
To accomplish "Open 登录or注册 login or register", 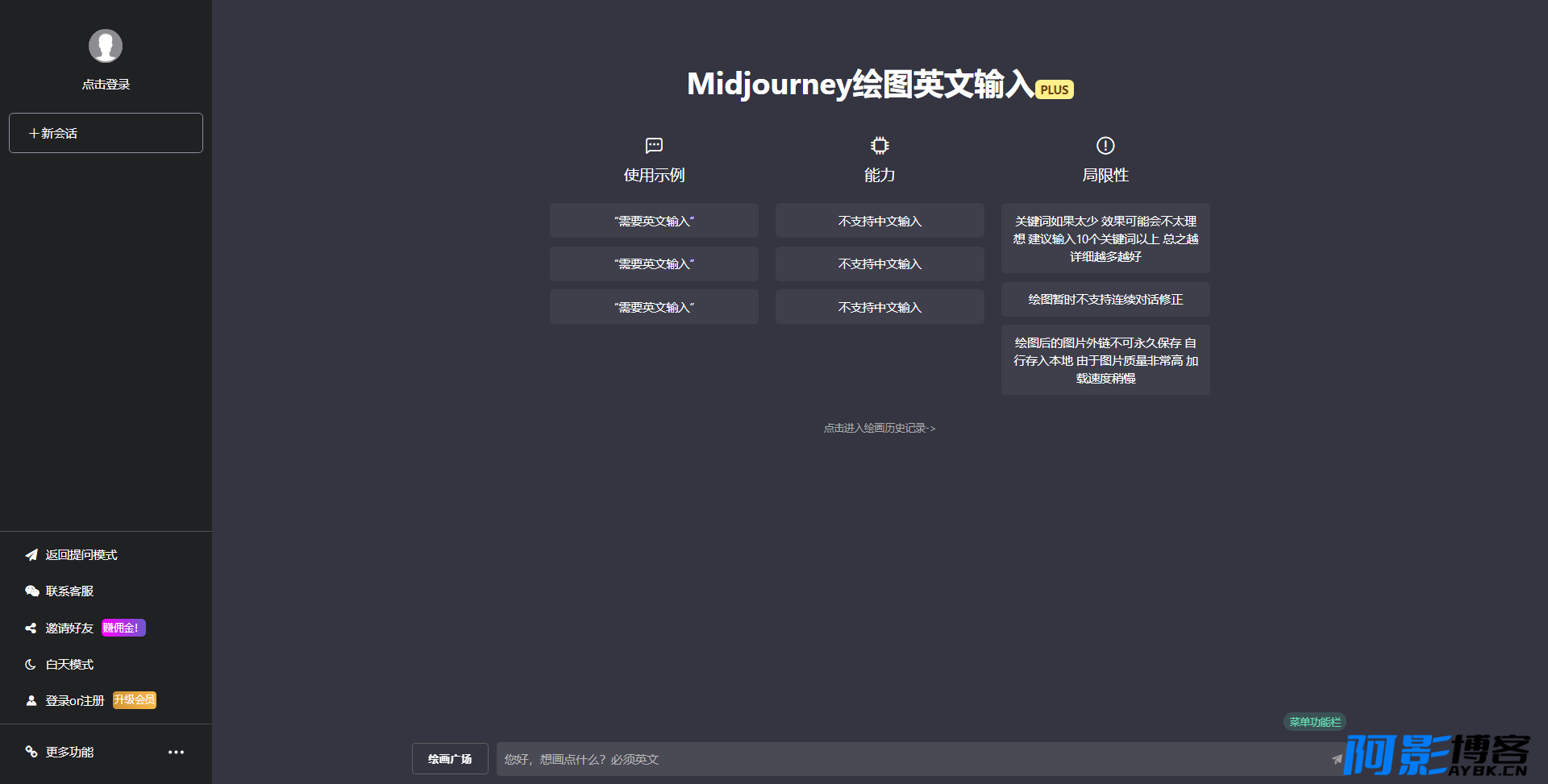I will pyautogui.click(x=75, y=701).
